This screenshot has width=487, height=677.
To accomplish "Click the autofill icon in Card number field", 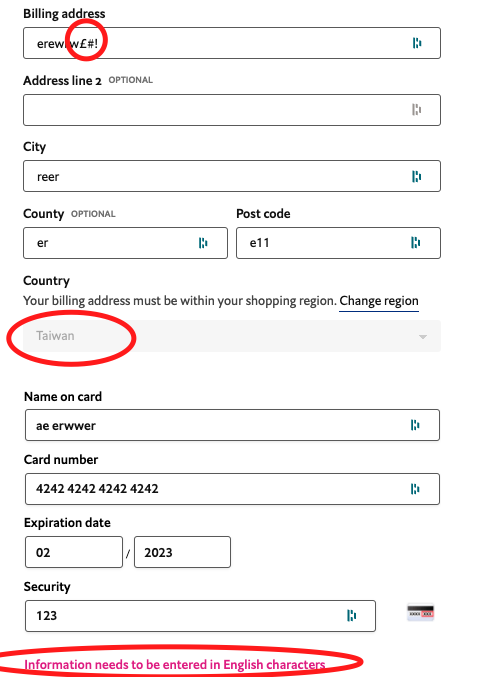I will [415, 489].
